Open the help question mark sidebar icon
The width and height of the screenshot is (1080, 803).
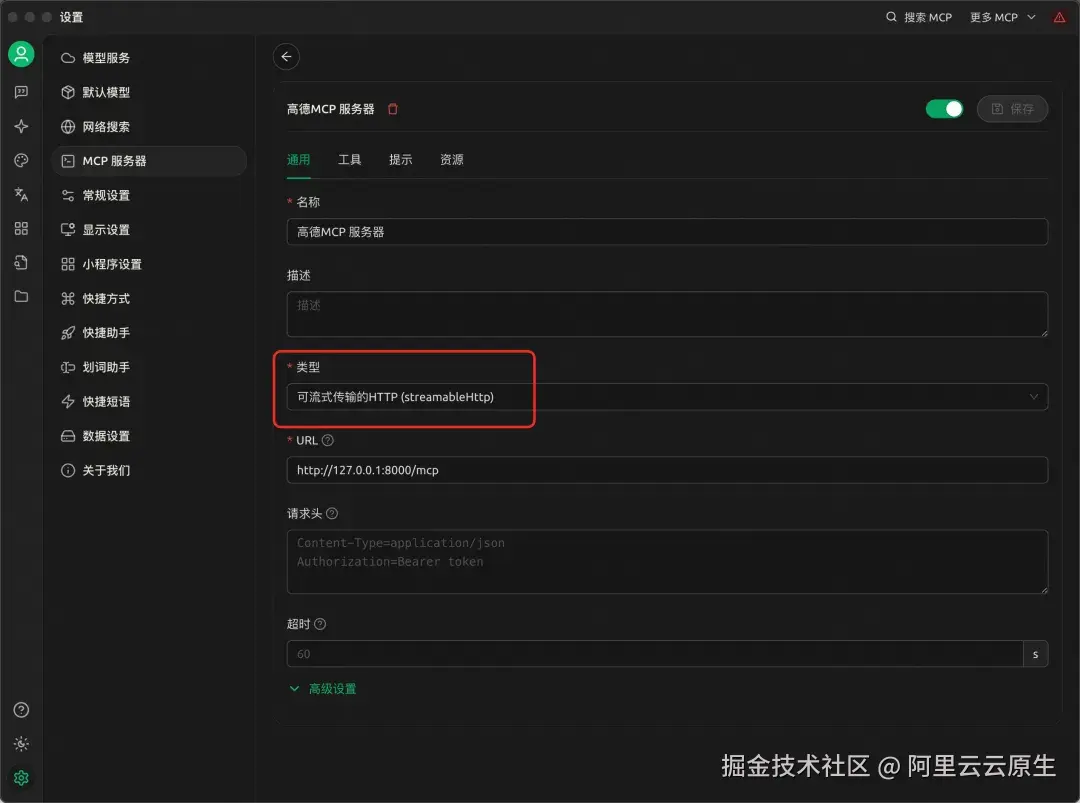click(21, 710)
